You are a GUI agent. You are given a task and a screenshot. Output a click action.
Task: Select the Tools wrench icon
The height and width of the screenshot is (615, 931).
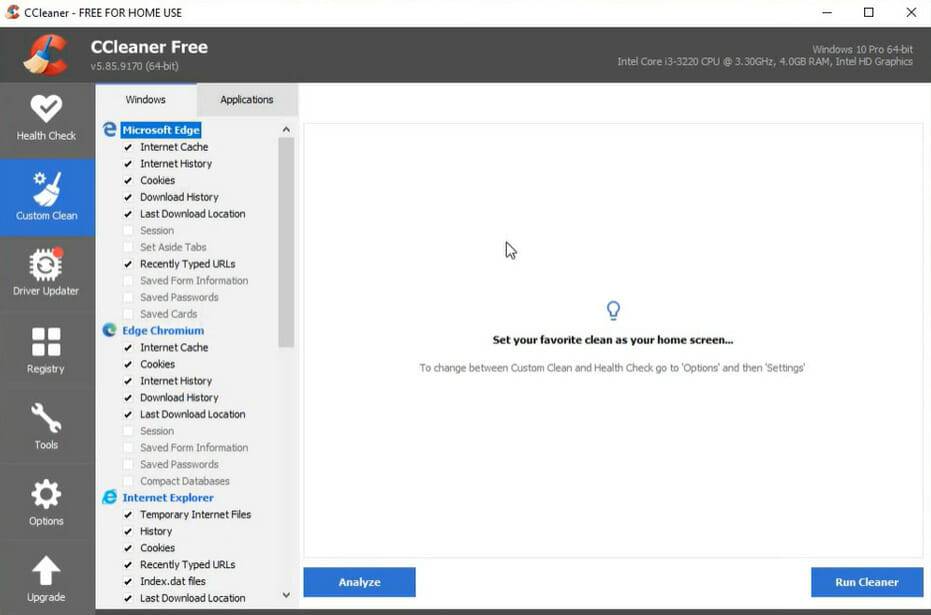[x=46, y=425]
